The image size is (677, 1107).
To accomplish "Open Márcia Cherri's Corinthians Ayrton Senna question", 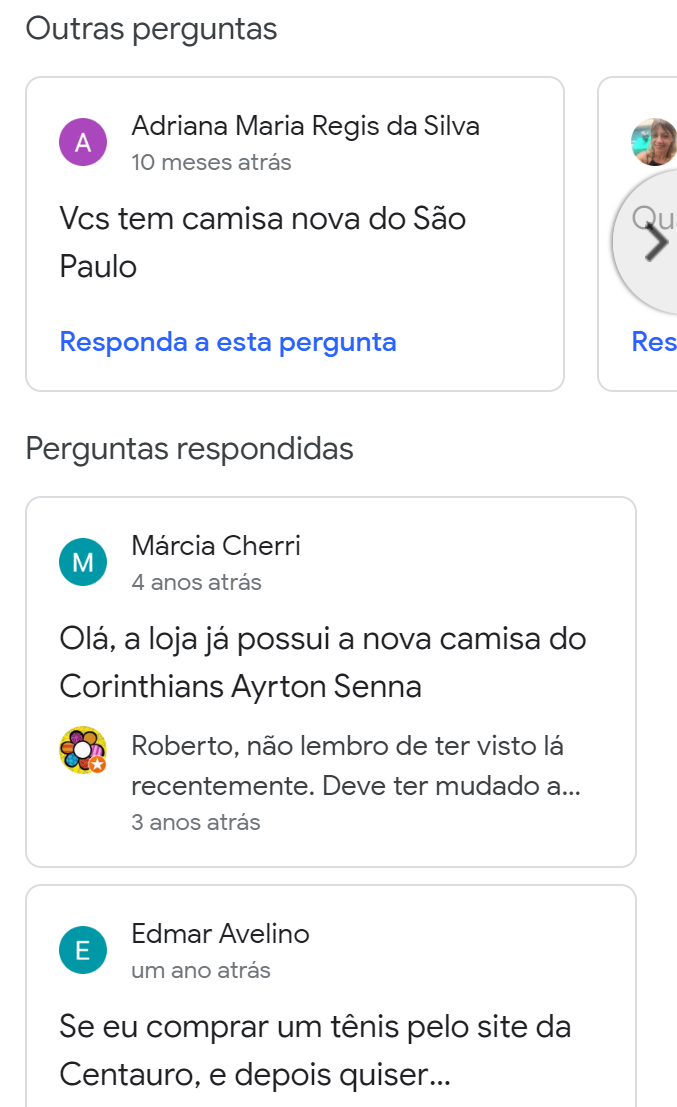I will (x=321, y=661).
